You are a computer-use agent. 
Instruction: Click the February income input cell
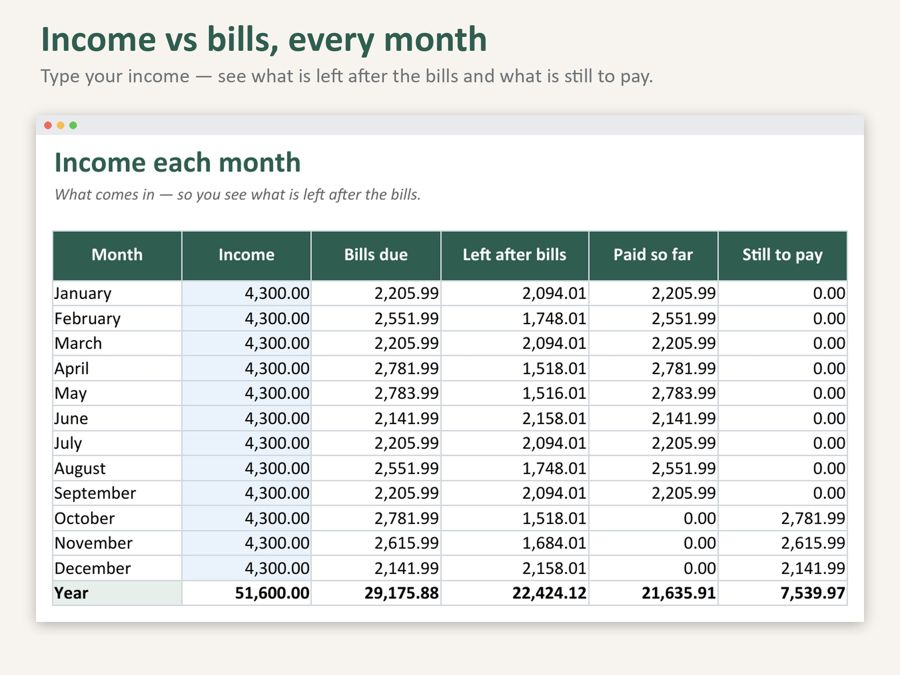(x=246, y=318)
